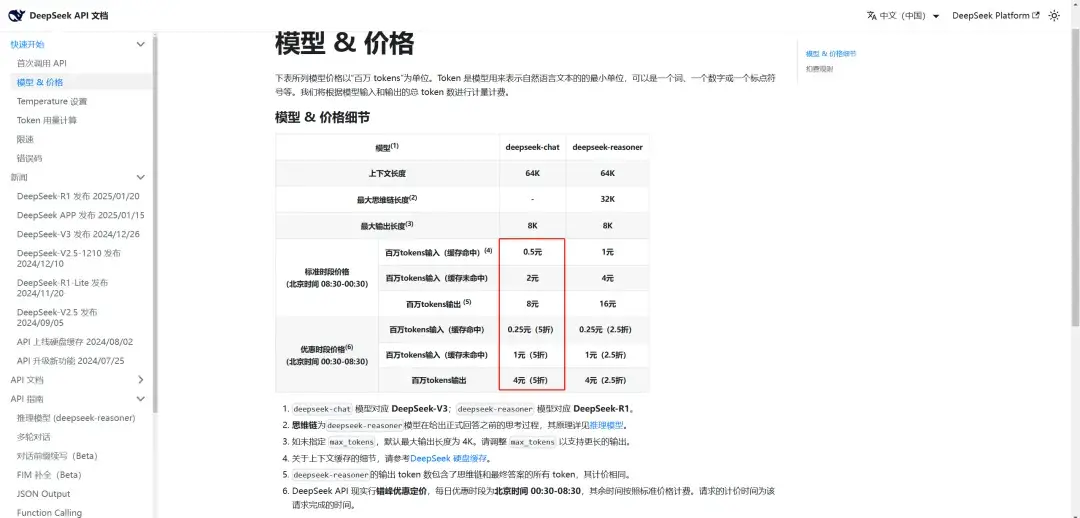This screenshot has width=1080, height=518.
Task: Jump to 扣费规则 in page outline
Action: [820, 69]
